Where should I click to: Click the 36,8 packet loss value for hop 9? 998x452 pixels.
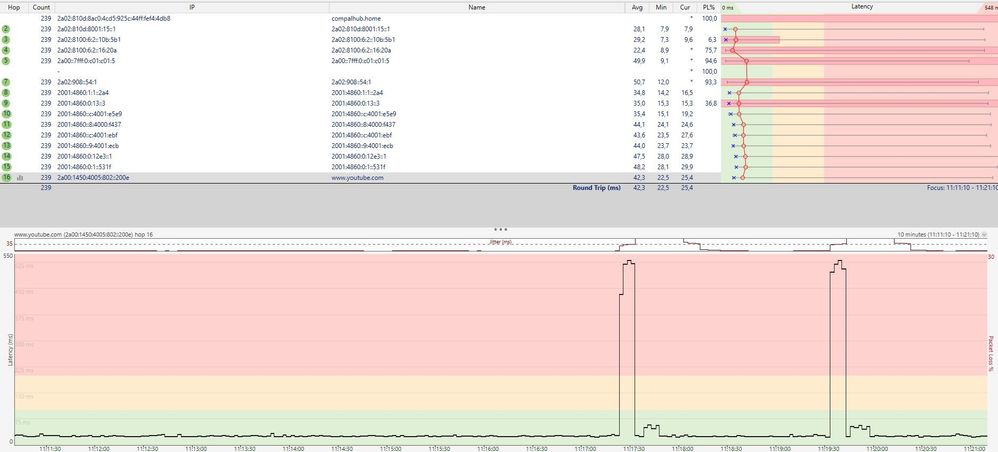point(710,103)
